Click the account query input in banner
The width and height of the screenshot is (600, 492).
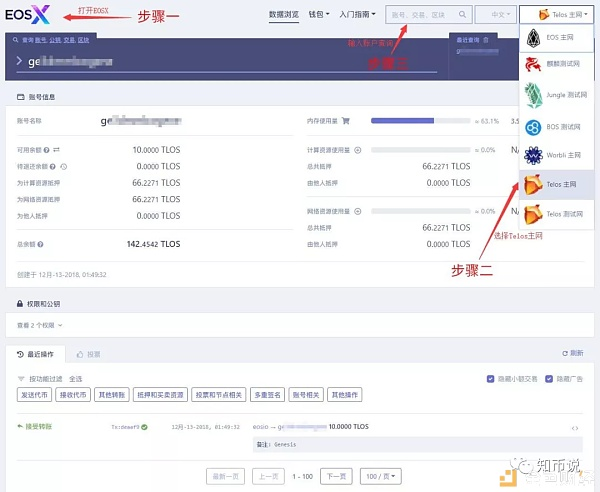point(226,61)
